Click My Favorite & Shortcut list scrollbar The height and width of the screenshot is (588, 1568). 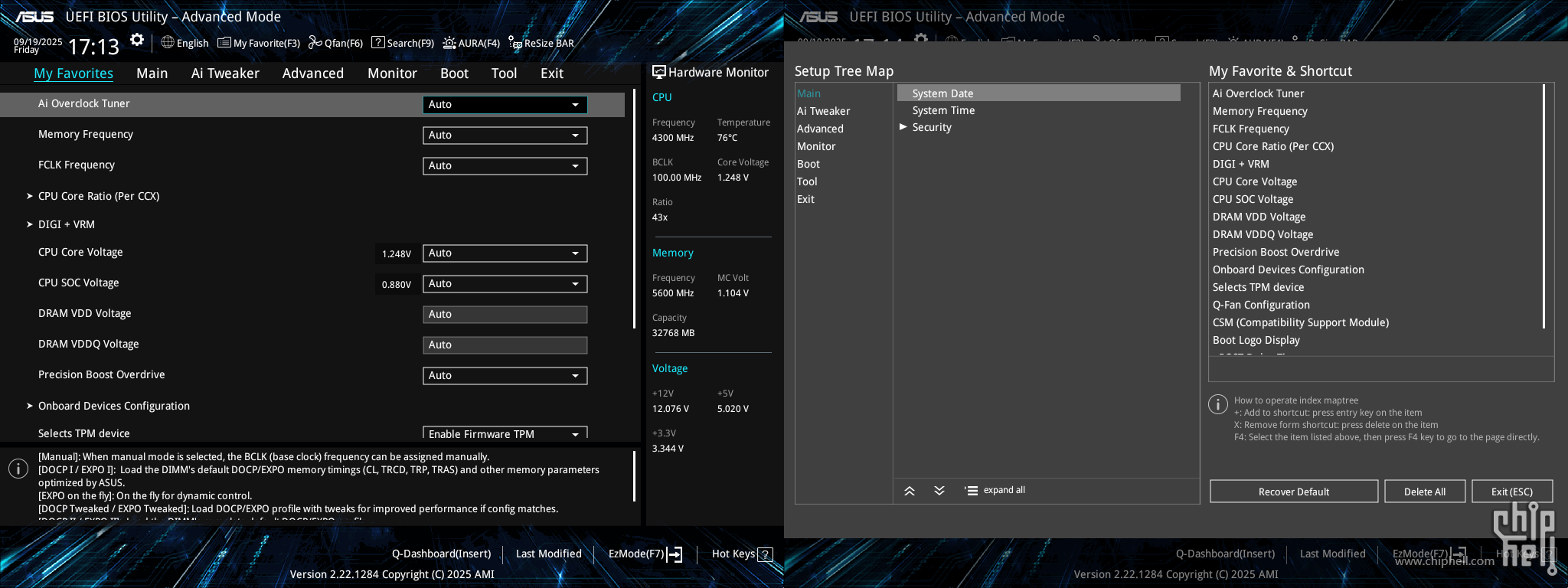[x=1543, y=207]
